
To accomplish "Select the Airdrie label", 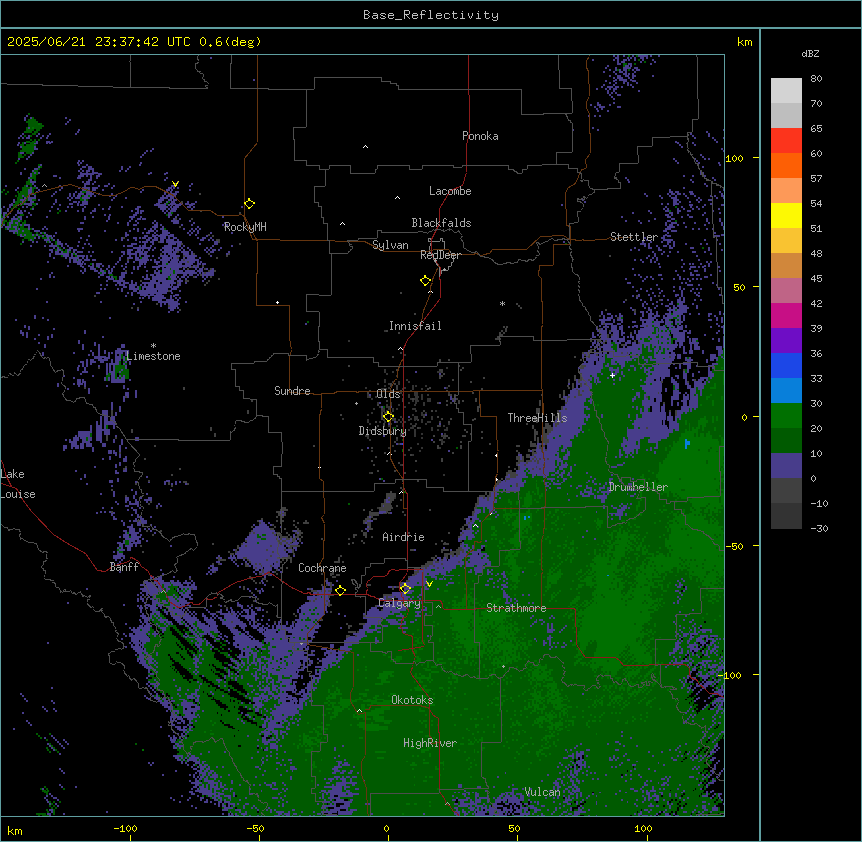I will pyautogui.click(x=403, y=537).
